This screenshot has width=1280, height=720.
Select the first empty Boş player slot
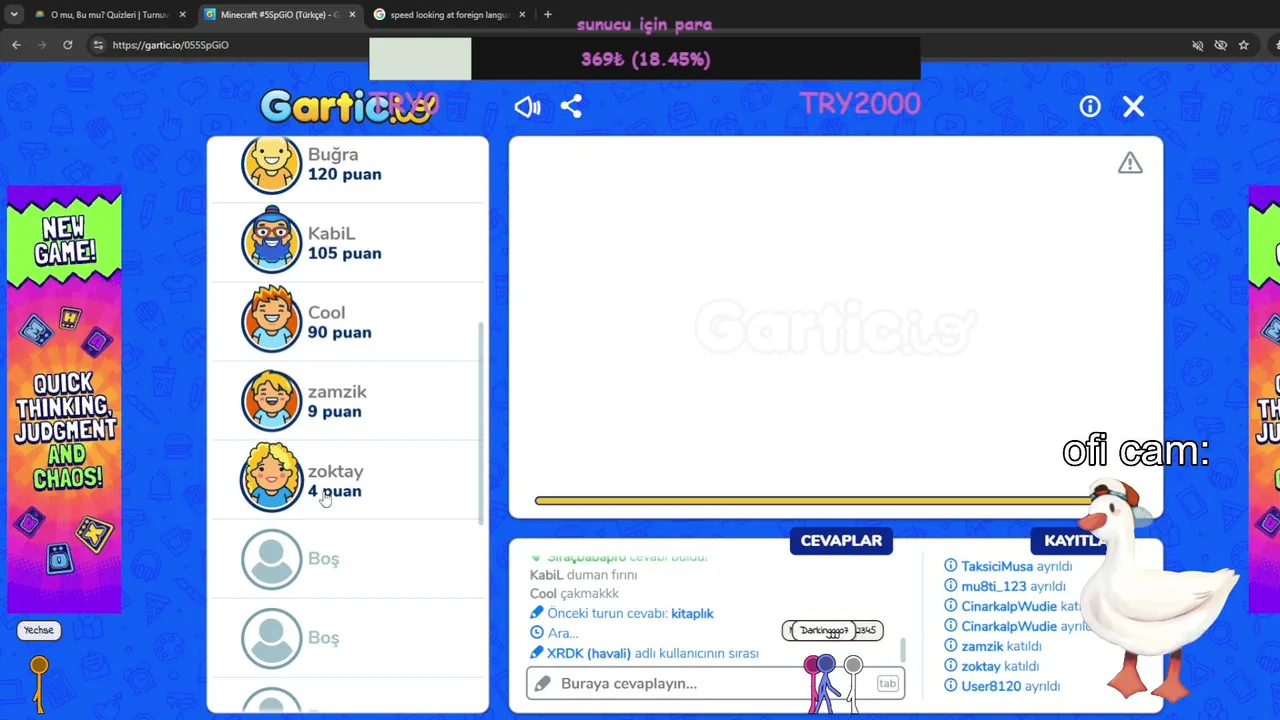347,558
